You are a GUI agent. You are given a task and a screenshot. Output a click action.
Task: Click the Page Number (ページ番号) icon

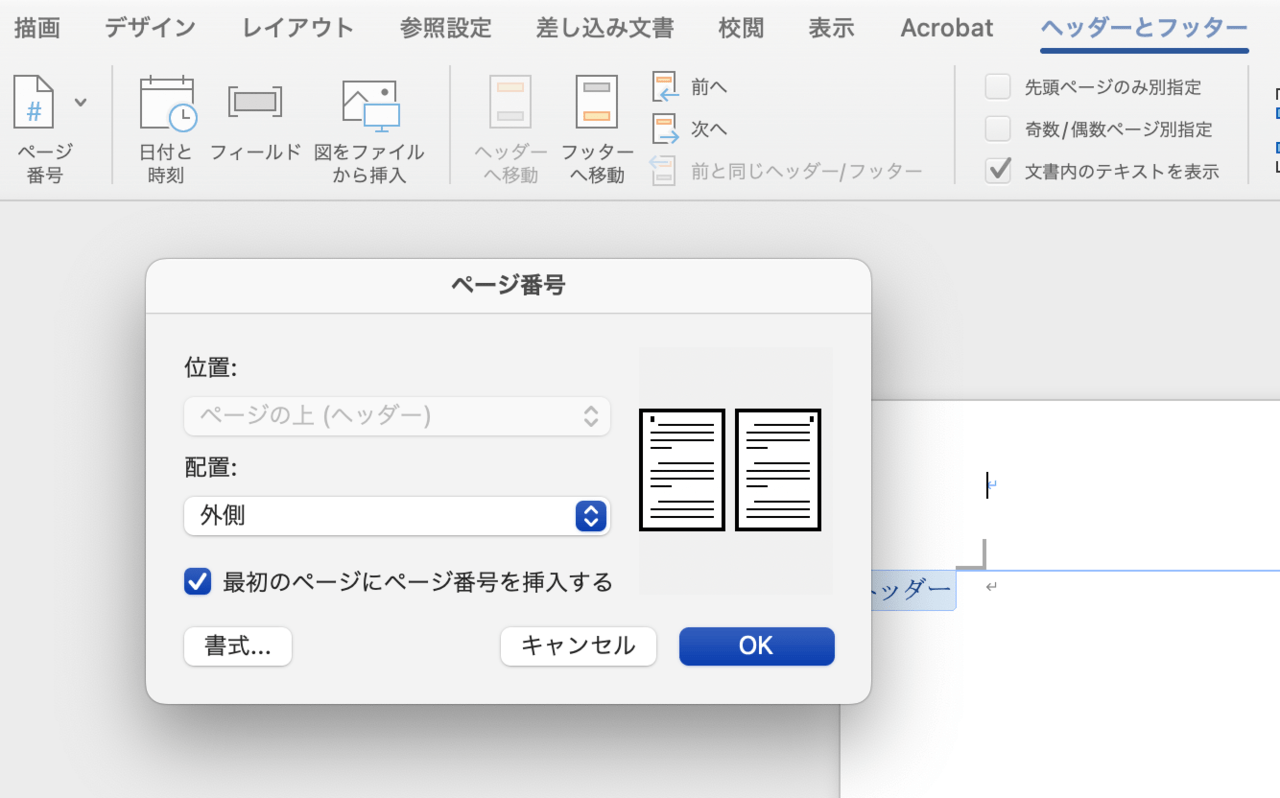point(33,102)
